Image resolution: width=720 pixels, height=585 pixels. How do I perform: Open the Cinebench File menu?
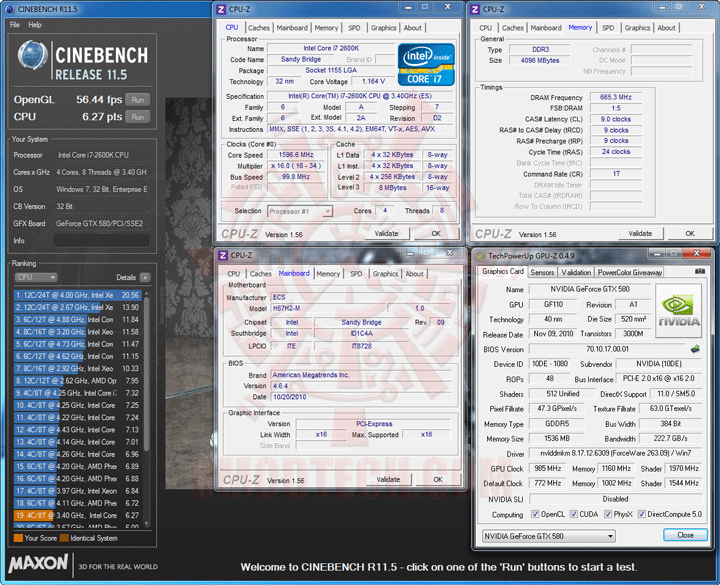pyautogui.click(x=15, y=25)
